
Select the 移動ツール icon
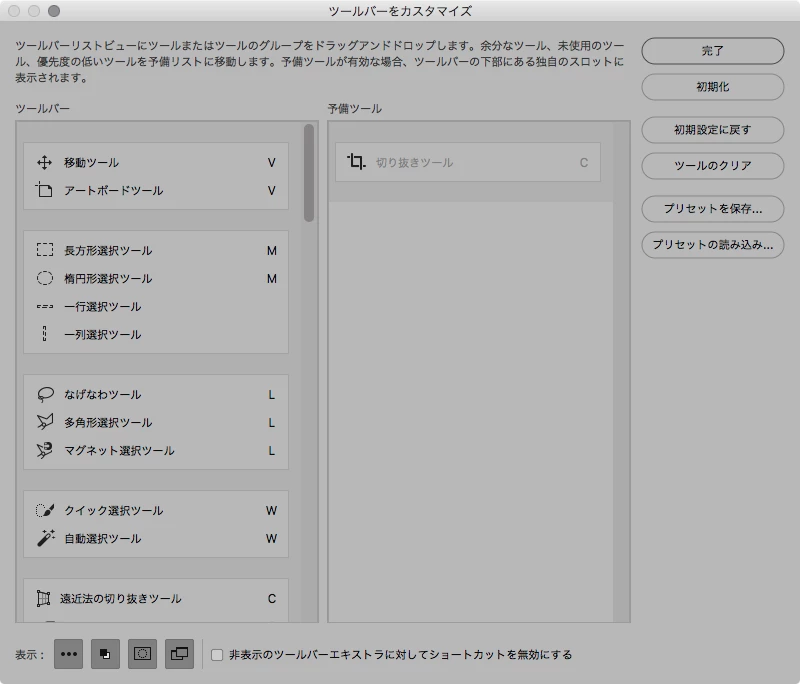click(44, 163)
